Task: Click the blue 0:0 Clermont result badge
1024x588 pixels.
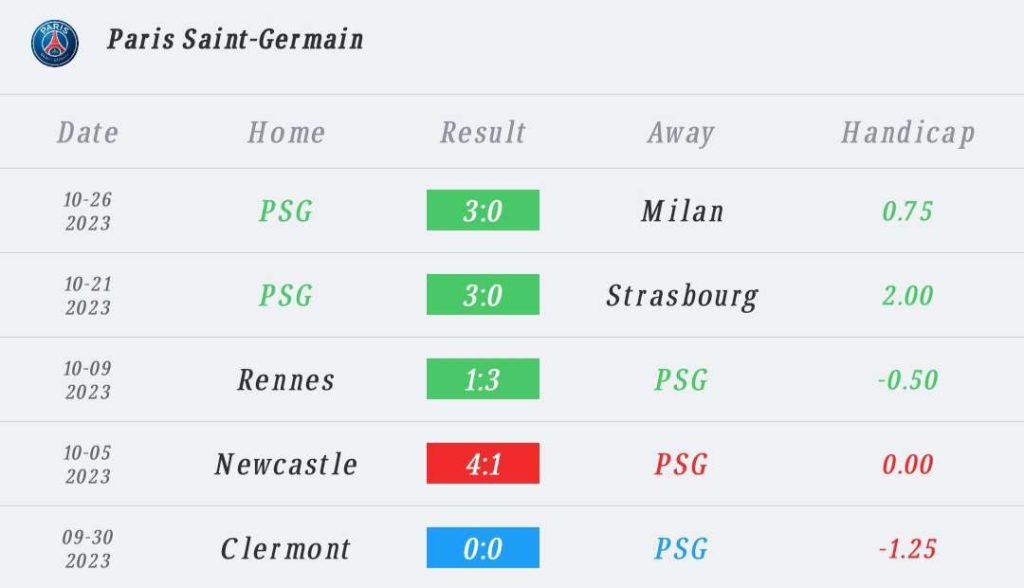Action: pyautogui.click(x=483, y=548)
